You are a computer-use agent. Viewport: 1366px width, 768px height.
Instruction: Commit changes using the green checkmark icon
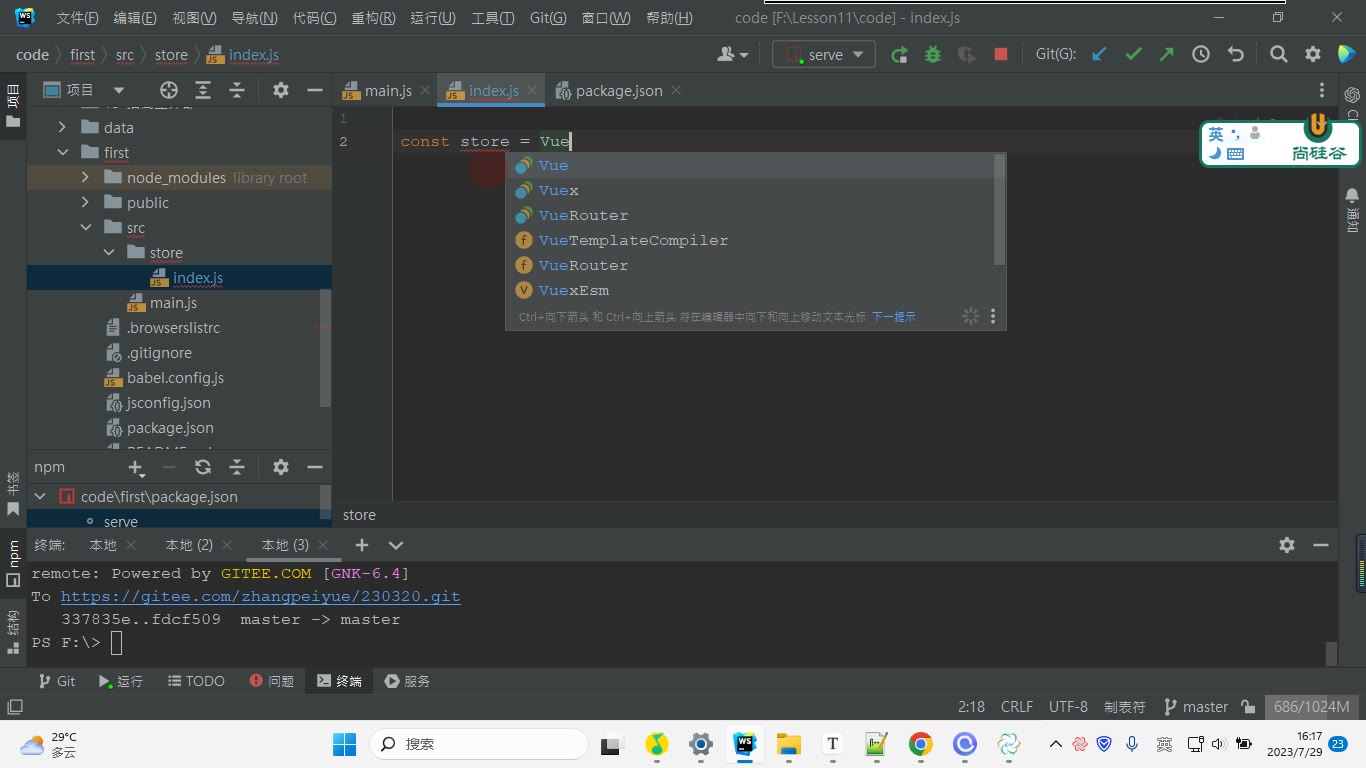pos(1133,55)
